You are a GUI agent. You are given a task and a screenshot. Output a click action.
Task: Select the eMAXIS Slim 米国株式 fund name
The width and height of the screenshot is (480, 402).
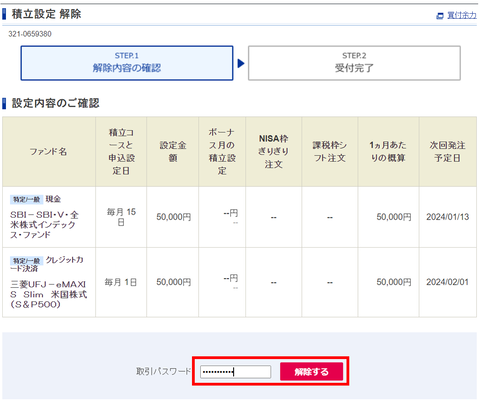[x=49, y=294]
